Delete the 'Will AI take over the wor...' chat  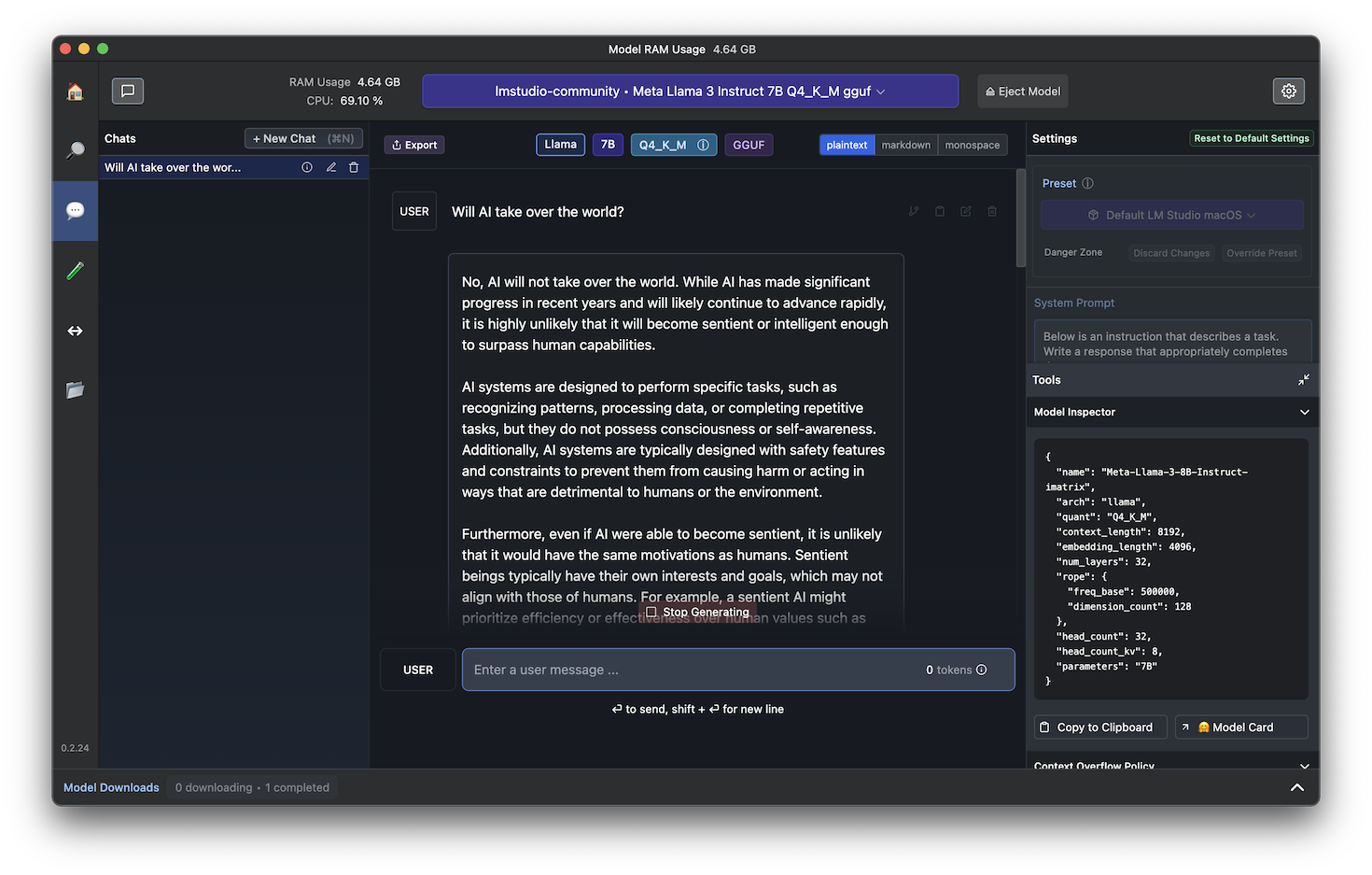(354, 167)
